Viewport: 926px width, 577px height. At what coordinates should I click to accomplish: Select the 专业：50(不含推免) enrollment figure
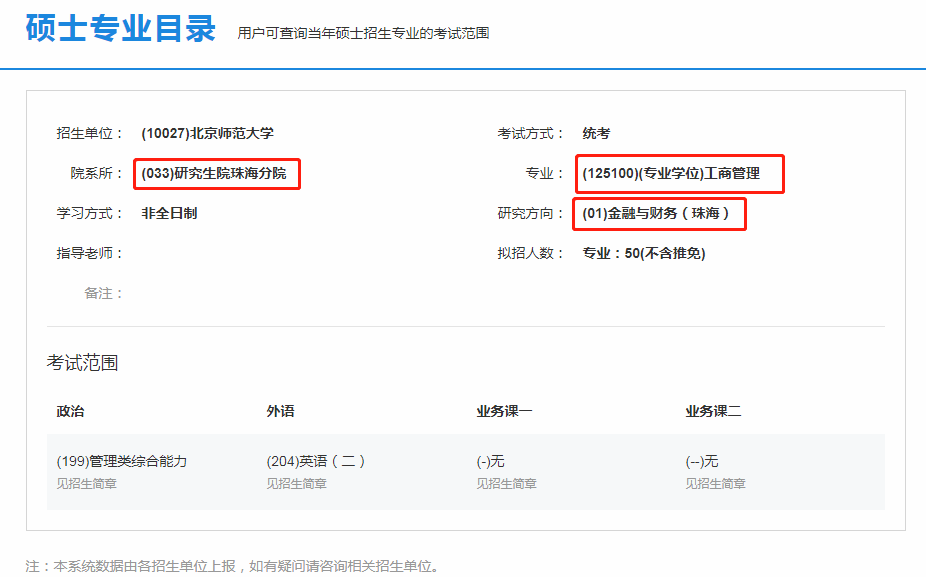[x=644, y=253]
